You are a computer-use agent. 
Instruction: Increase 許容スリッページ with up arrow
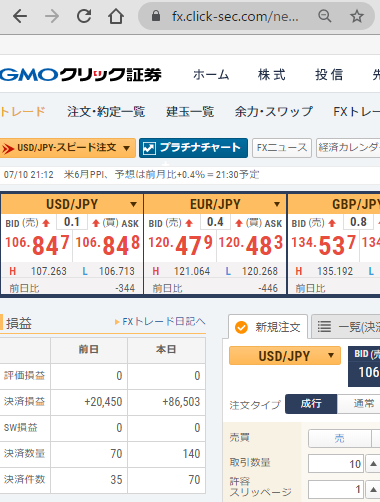(373, 489)
